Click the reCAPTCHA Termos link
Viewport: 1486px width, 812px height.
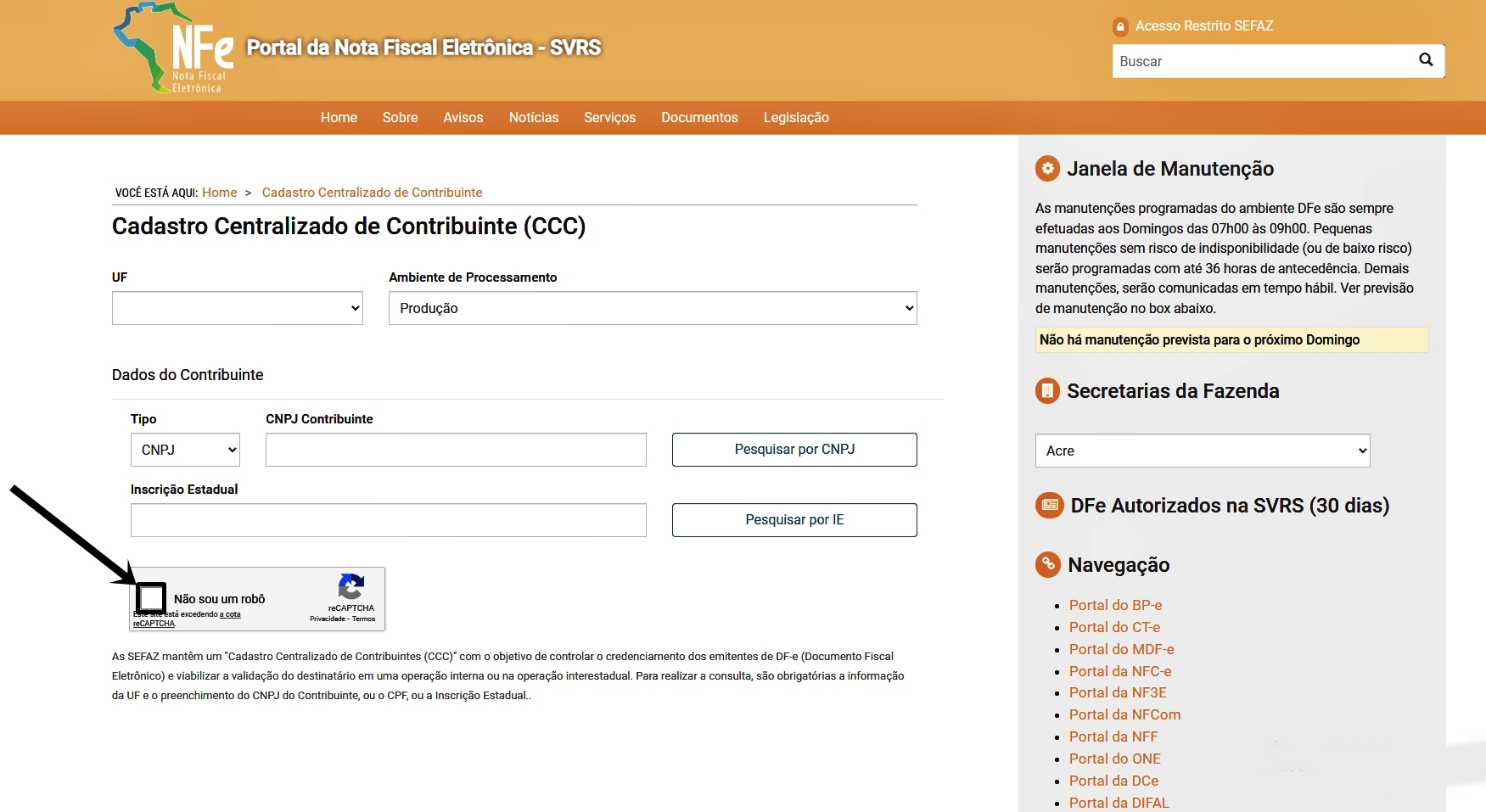[364, 619]
